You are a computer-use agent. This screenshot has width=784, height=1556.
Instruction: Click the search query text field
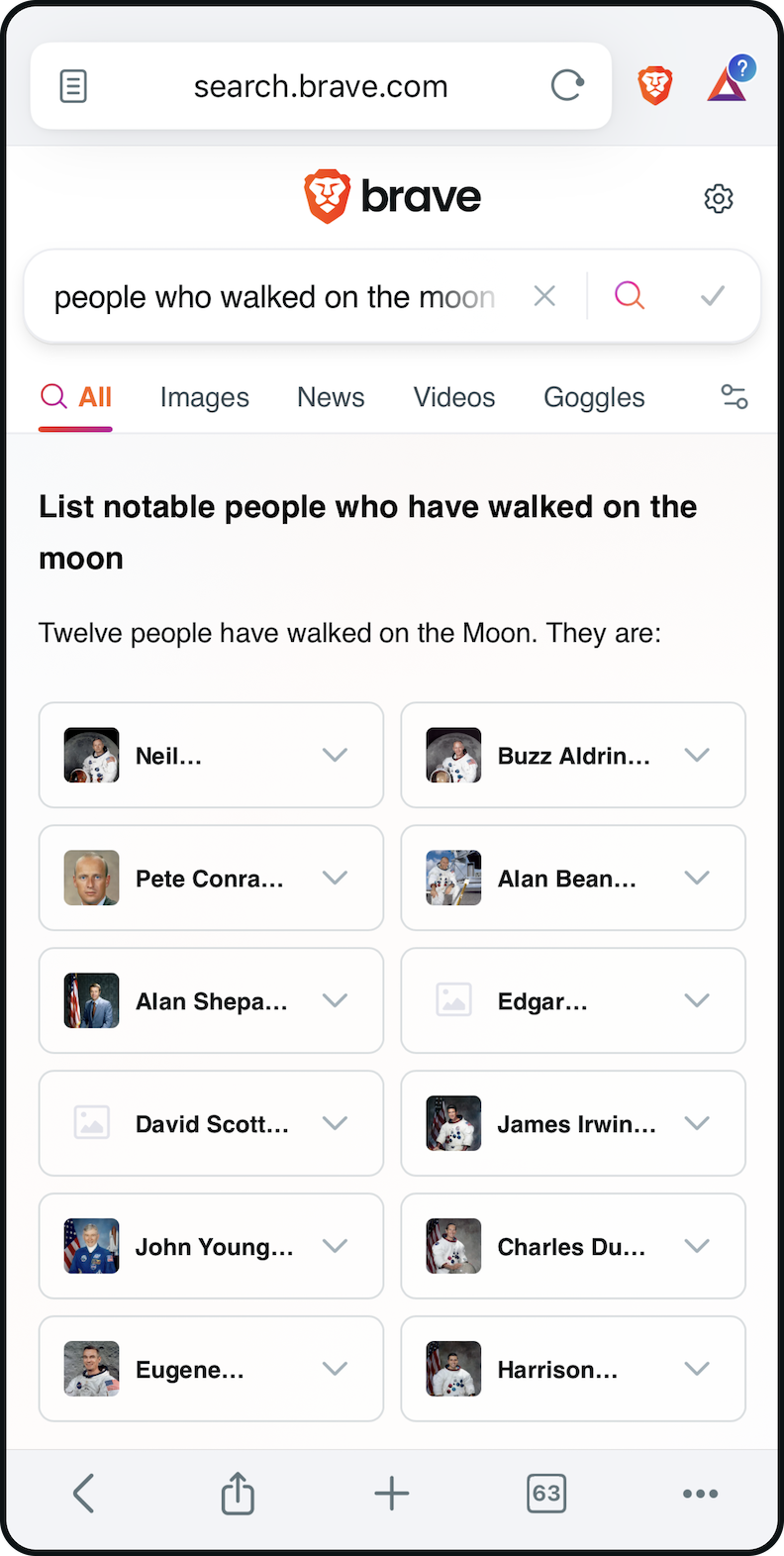pyautogui.click(x=274, y=297)
